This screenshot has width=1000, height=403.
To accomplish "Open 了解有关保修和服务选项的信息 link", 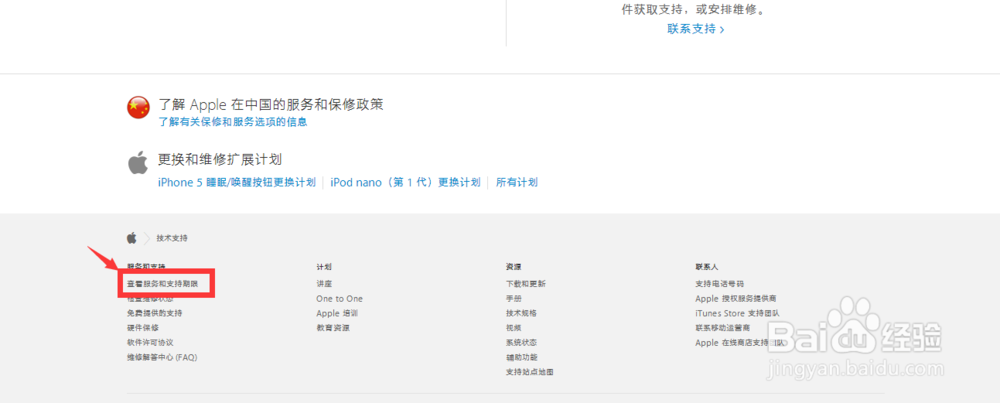I will (233, 122).
